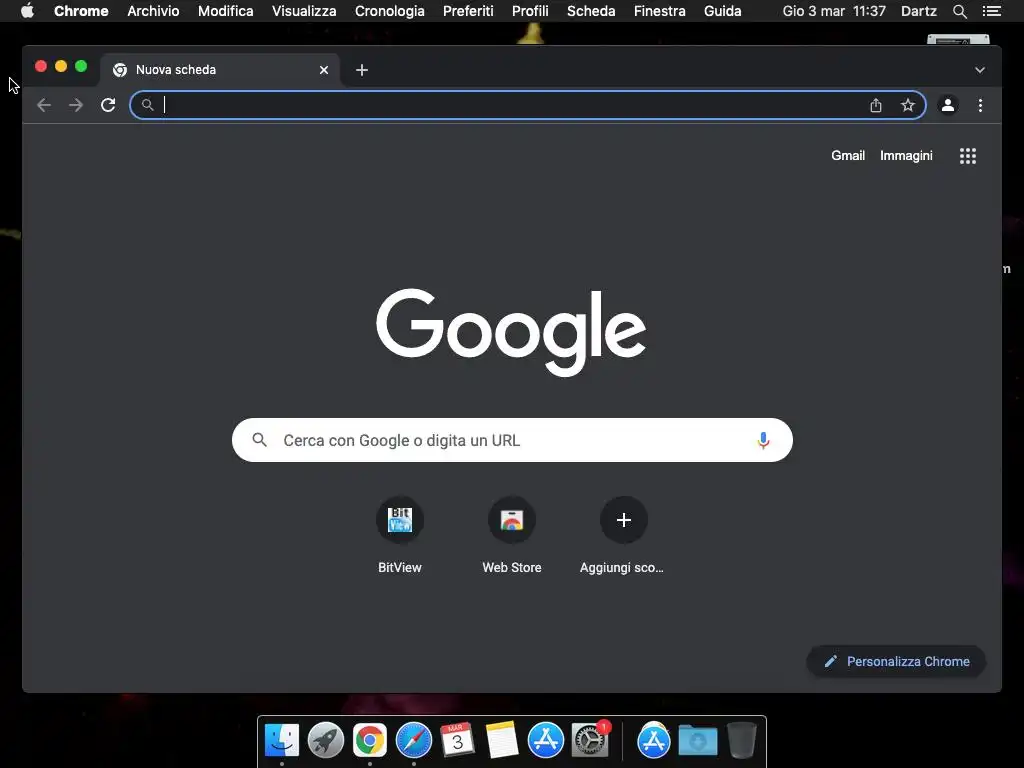Open the Downloads folder in the Dock

tap(697, 741)
